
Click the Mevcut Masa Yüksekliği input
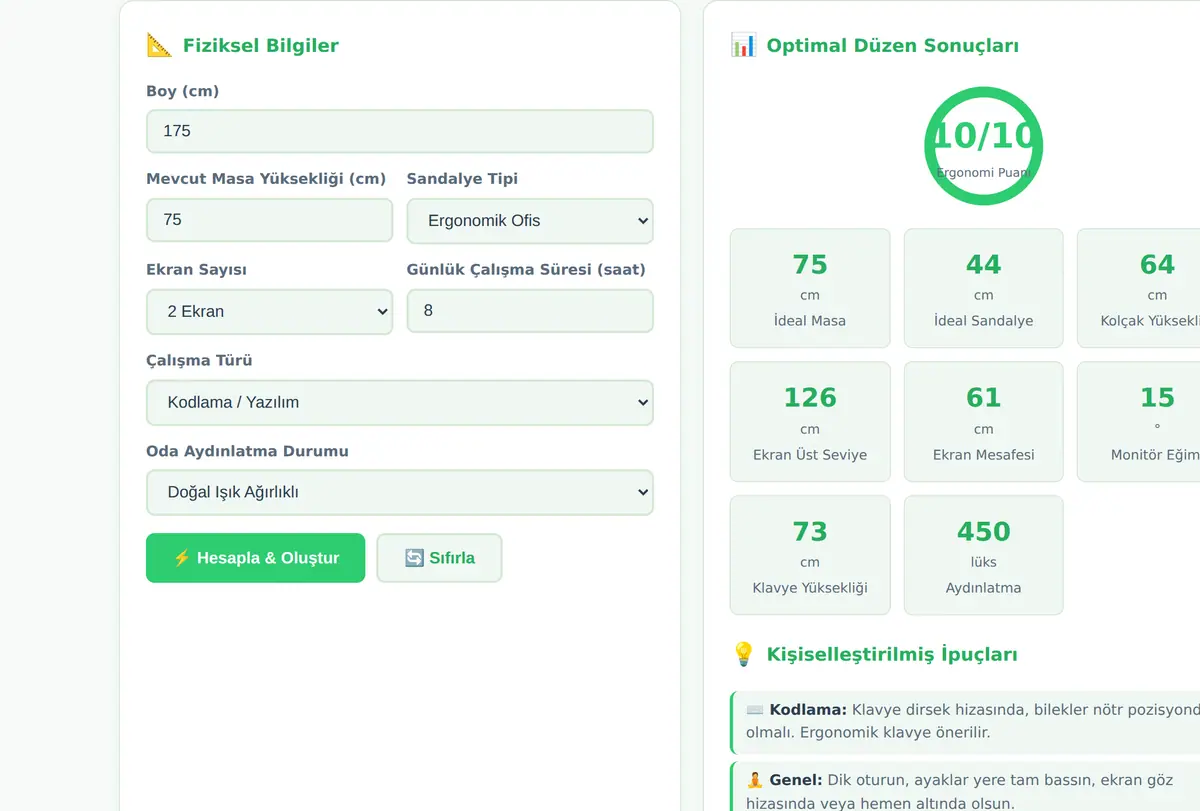point(270,220)
